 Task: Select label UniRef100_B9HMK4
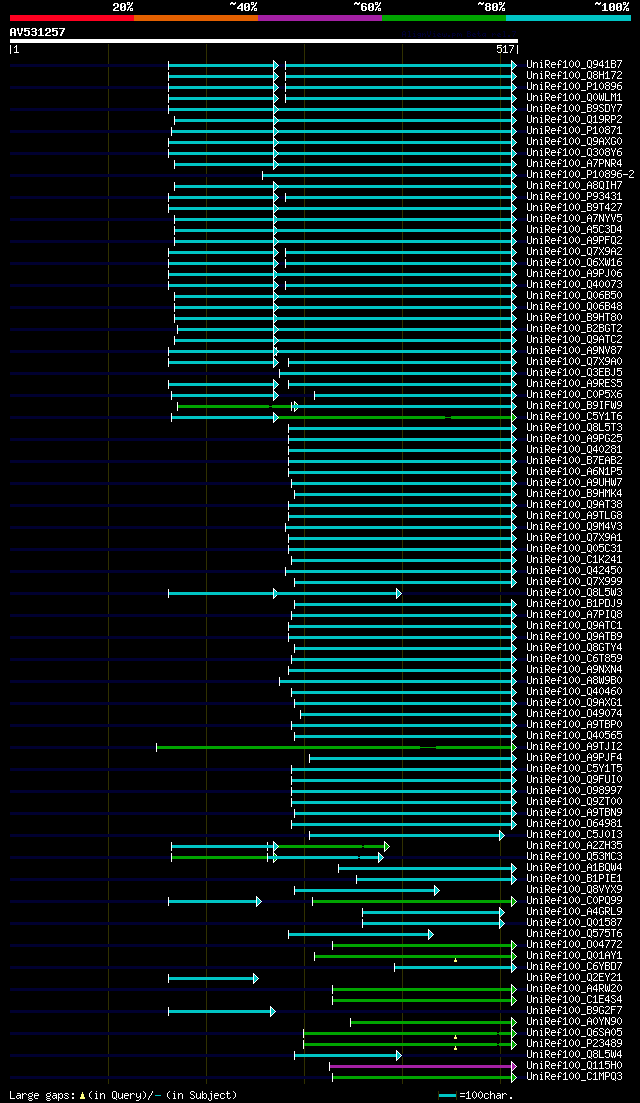pos(575,494)
